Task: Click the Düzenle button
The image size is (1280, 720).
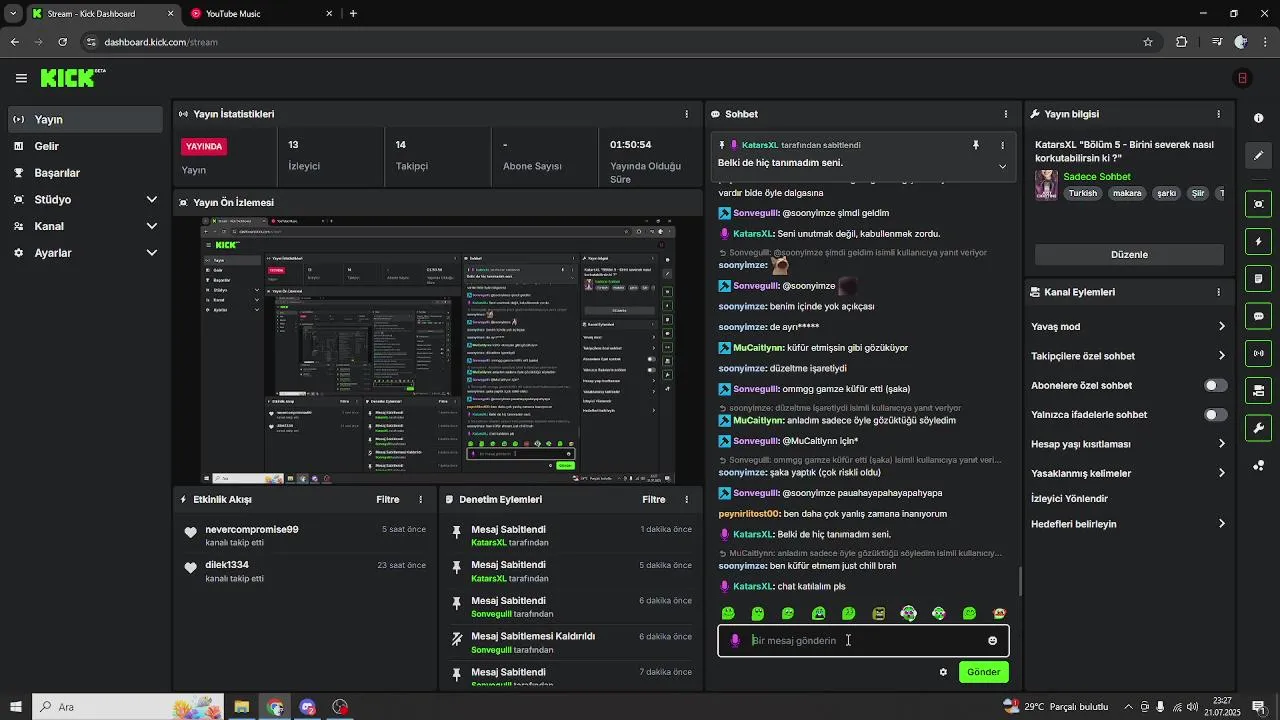Action: (1129, 254)
